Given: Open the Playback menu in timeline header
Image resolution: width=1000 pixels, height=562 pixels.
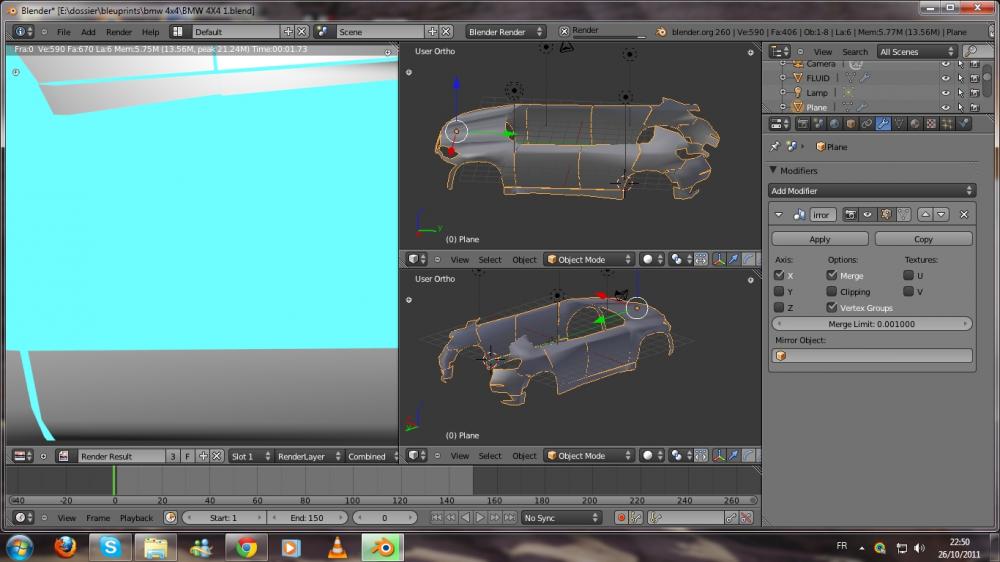Looking at the screenshot, I should coord(136,518).
